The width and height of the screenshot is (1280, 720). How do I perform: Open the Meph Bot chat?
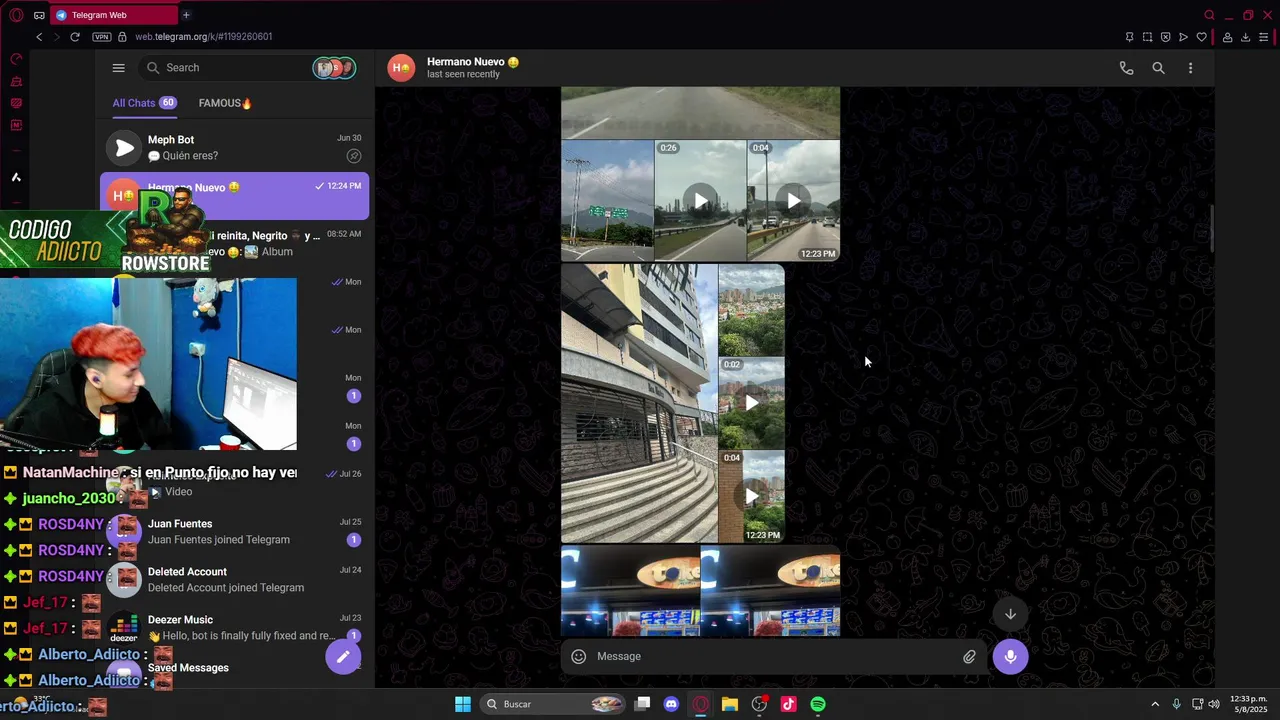tap(235, 148)
